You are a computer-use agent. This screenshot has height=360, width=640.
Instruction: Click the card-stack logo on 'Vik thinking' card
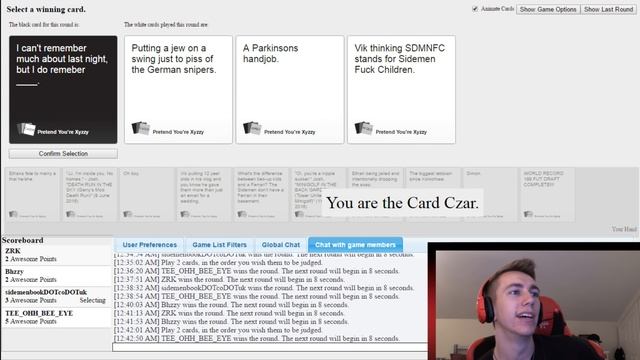tap(364, 128)
